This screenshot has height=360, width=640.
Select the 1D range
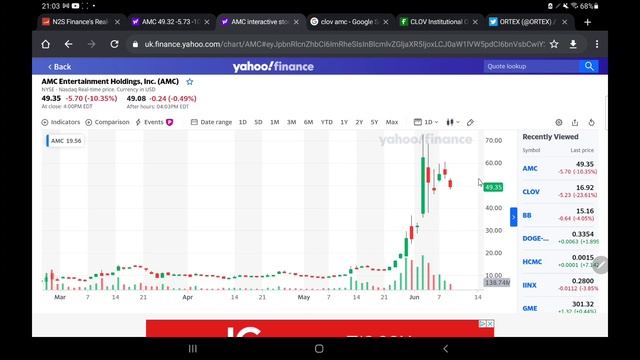click(x=243, y=122)
